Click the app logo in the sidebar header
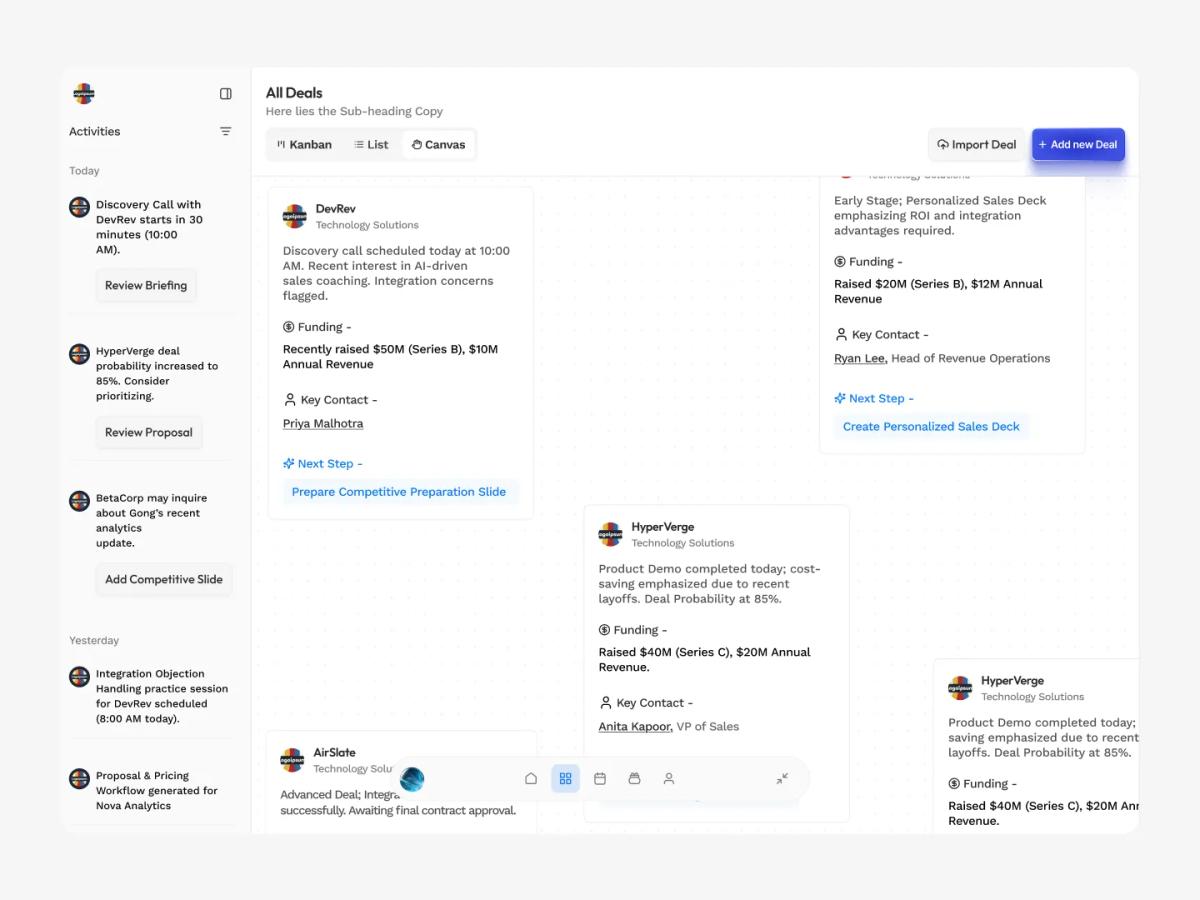This screenshot has height=900, width=1200. 84,94
